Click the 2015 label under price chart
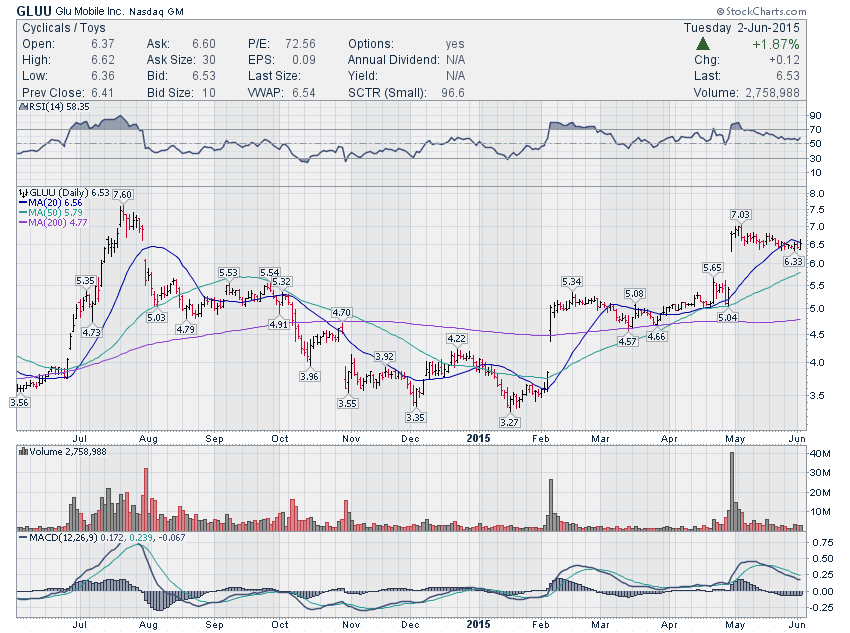 (x=479, y=438)
